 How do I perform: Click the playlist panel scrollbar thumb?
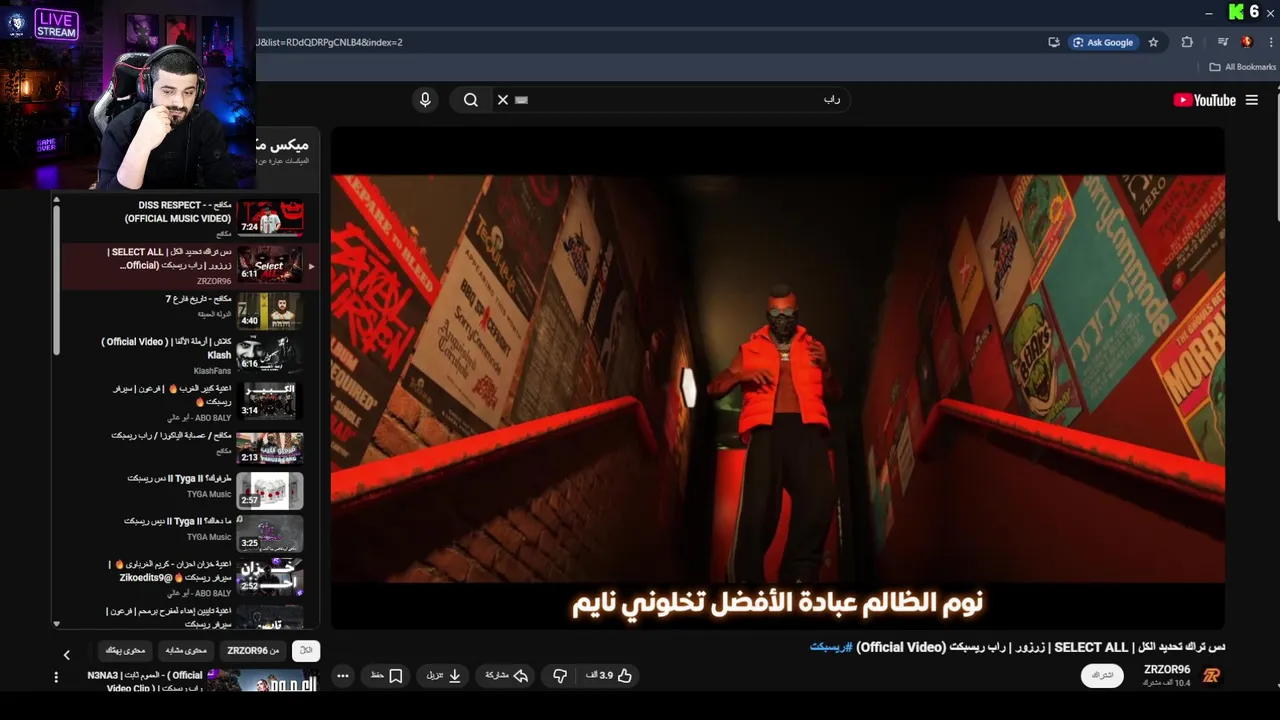[56, 278]
